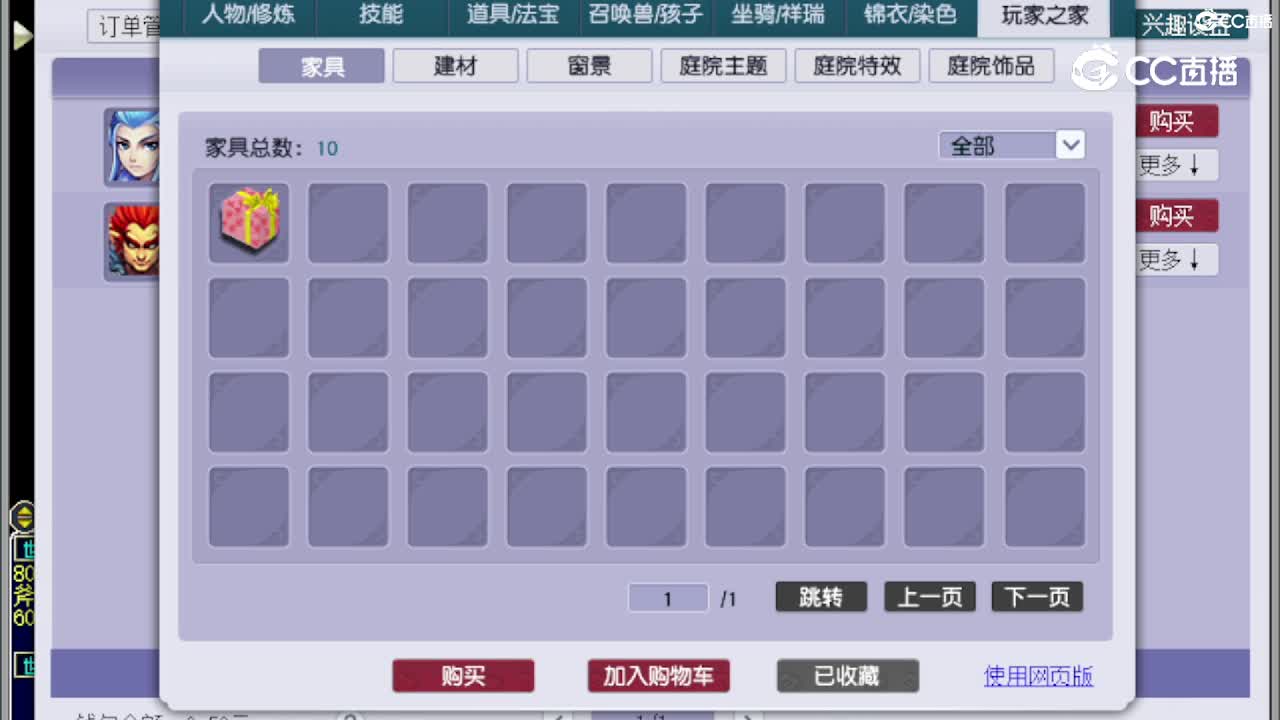Open 使用网页版 link

click(1037, 676)
